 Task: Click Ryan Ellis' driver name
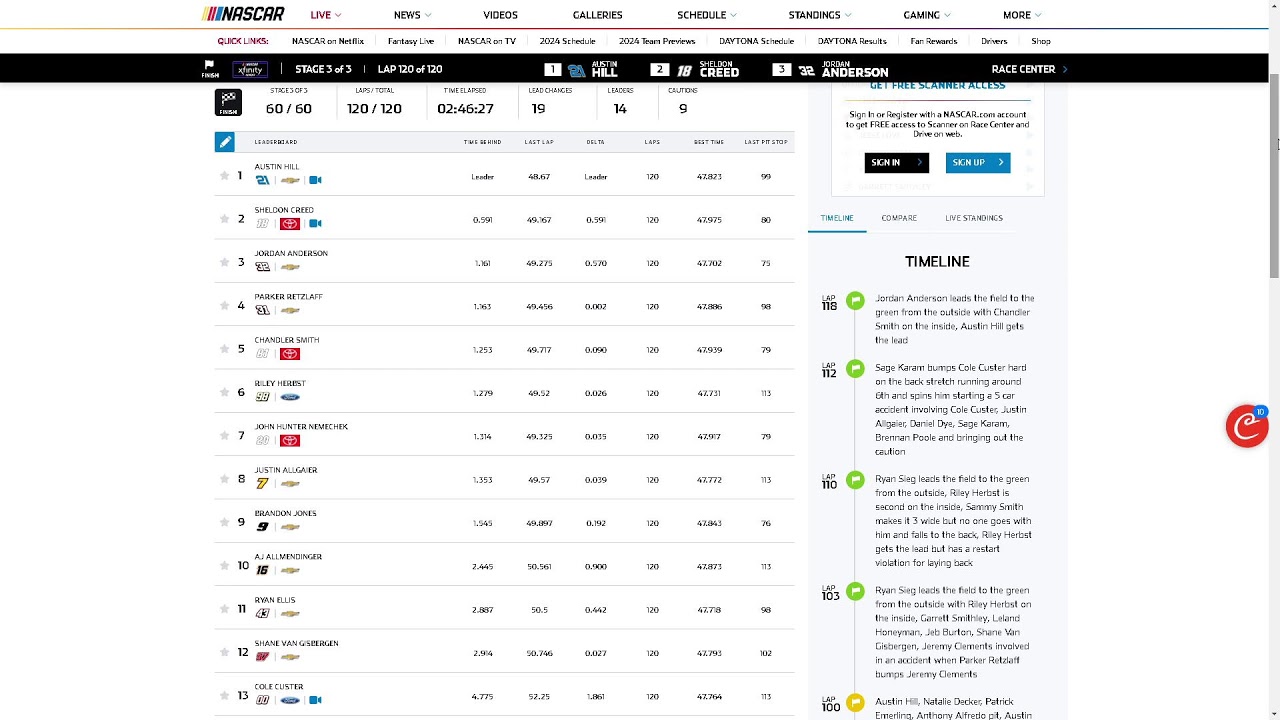(274, 600)
